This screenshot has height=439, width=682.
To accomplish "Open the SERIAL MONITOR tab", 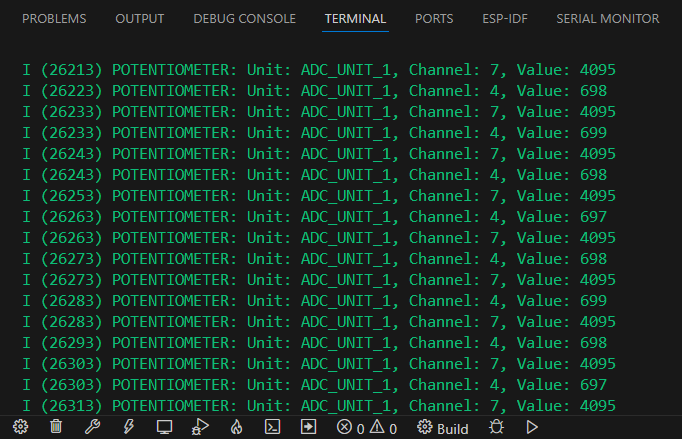I will 607,18.
